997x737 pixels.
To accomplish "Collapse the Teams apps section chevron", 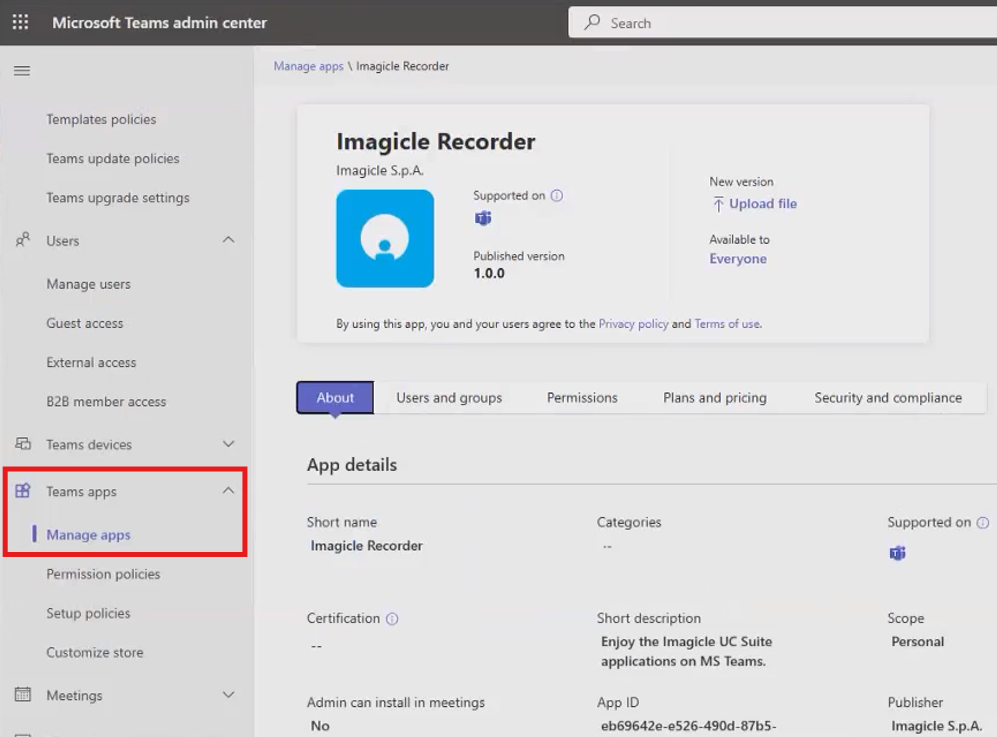I will pyautogui.click(x=228, y=491).
